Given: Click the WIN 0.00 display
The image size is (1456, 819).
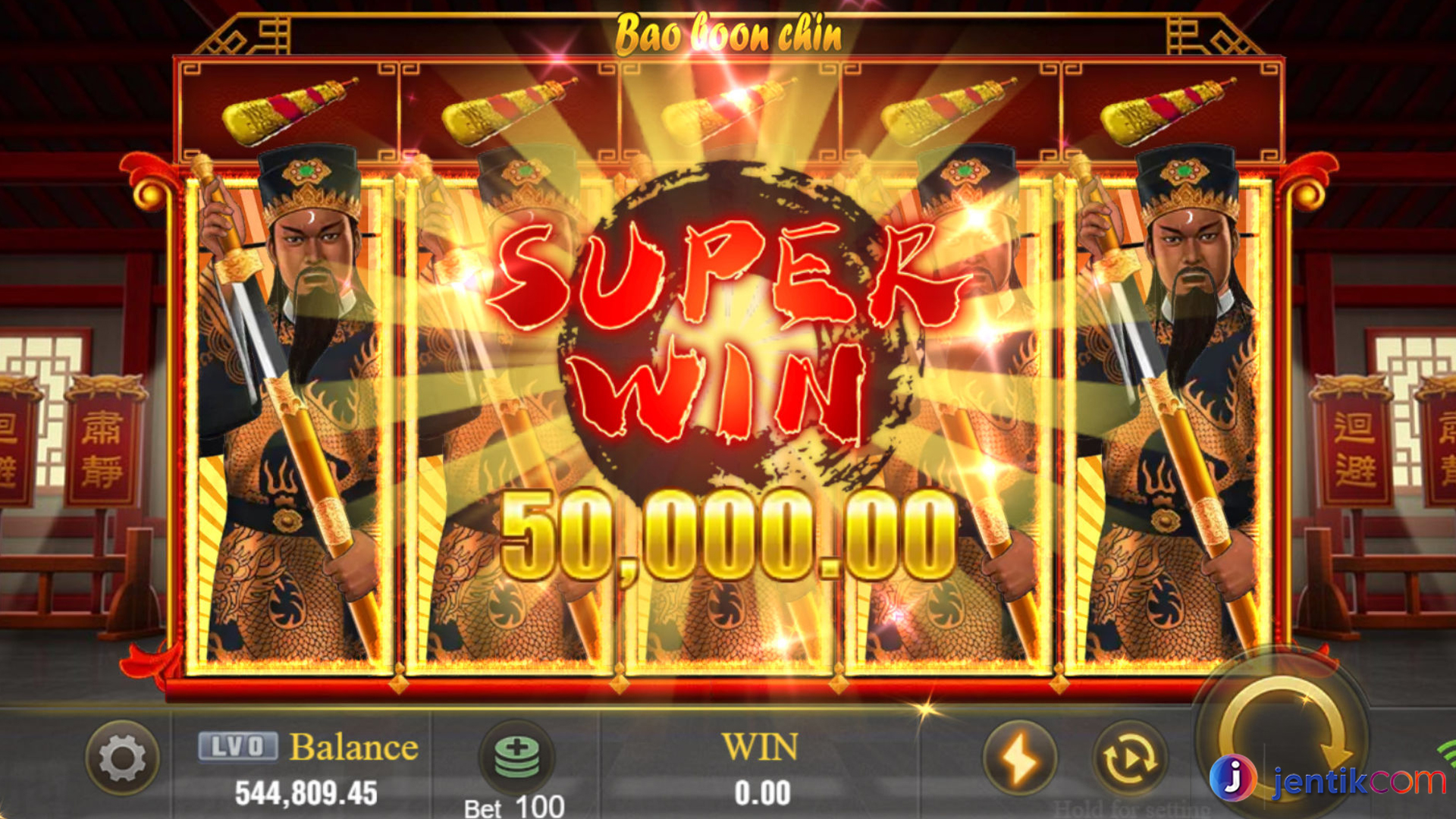Looking at the screenshot, I should tap(761, 769).
